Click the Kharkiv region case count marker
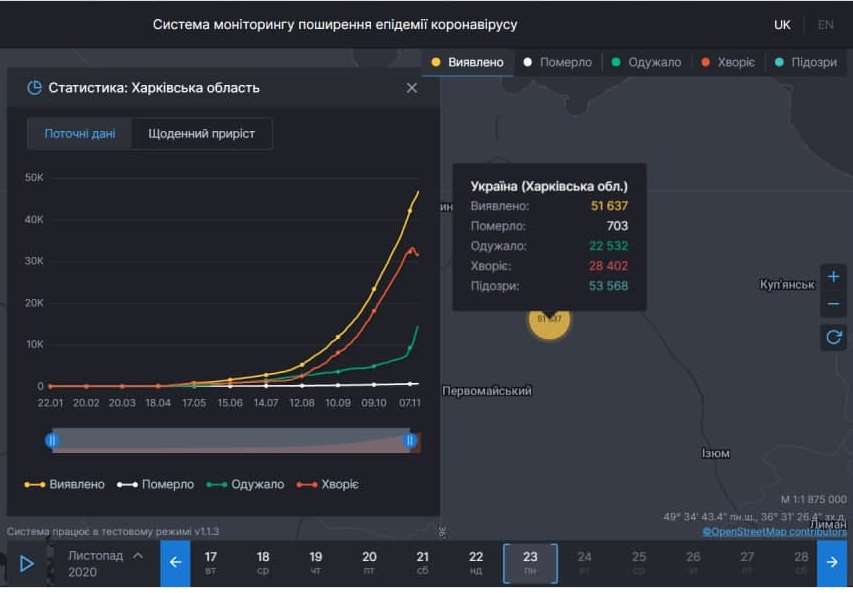 [548, 322]
